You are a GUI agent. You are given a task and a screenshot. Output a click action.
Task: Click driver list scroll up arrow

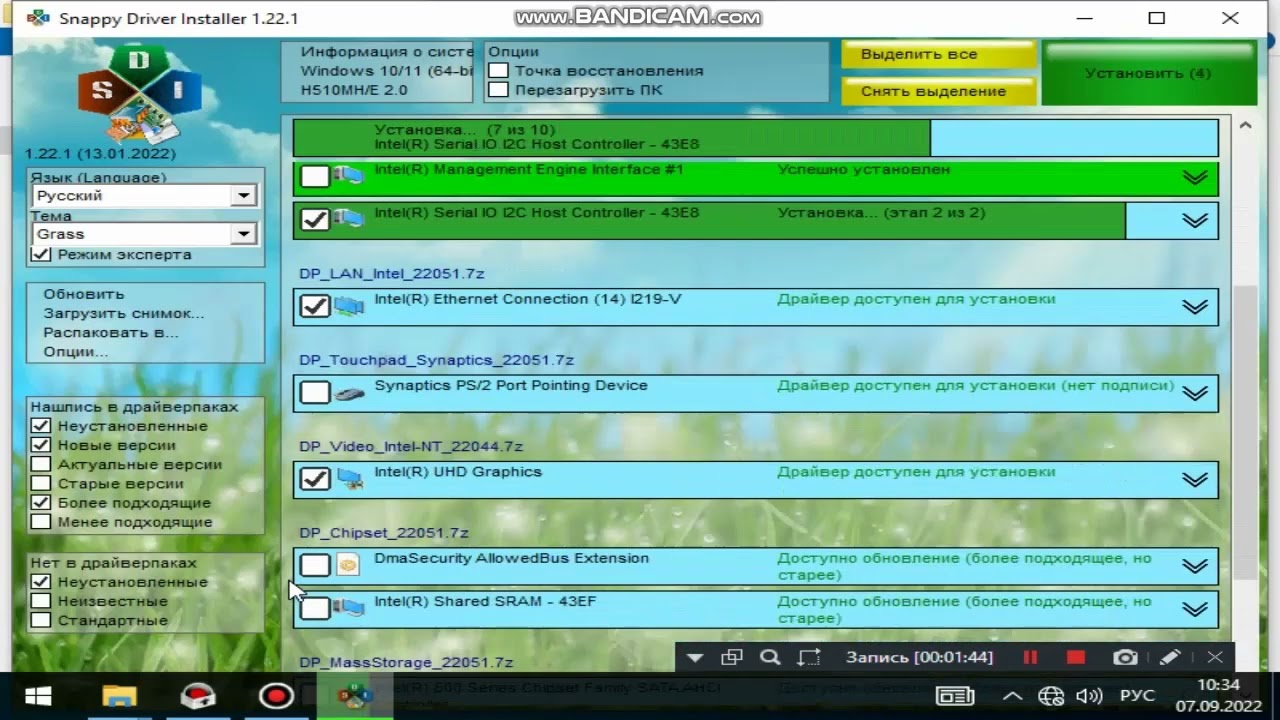1245,126
